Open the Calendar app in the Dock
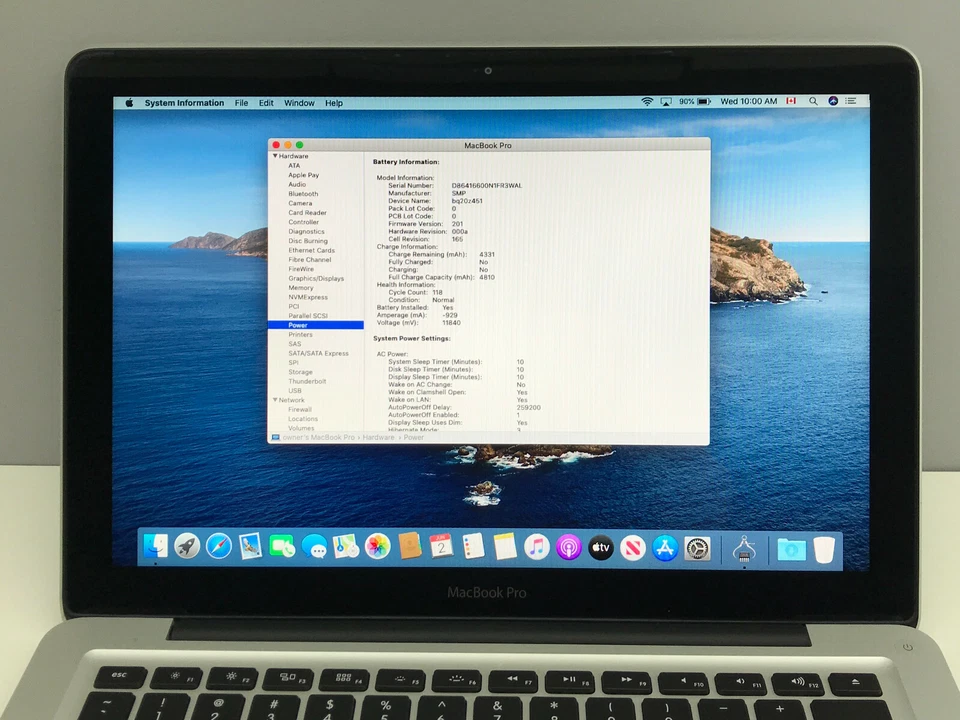The width and height of the screenshot is (960, 720). pos(441,547)
